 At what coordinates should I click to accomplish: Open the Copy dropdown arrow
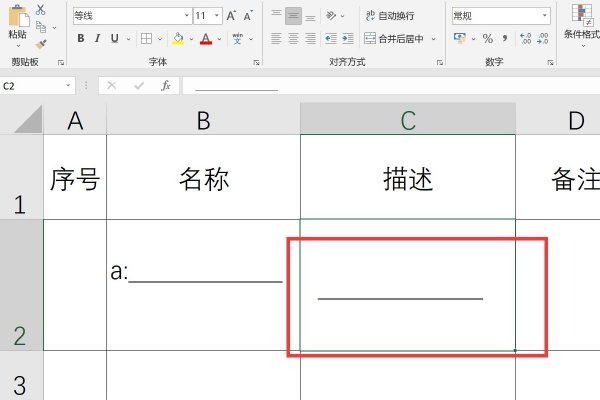tap(54, 28)
